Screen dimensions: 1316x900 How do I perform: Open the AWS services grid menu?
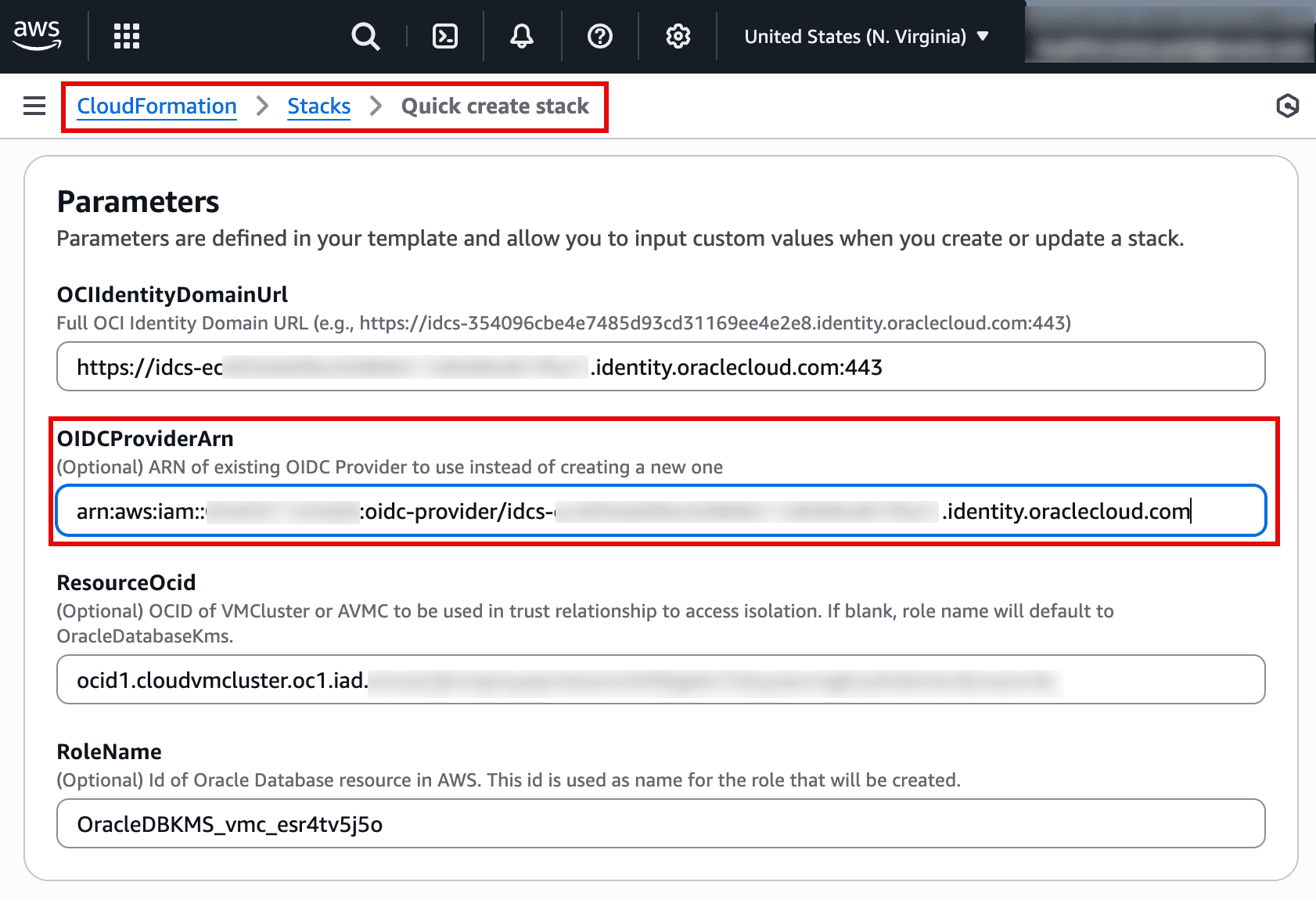127,36
